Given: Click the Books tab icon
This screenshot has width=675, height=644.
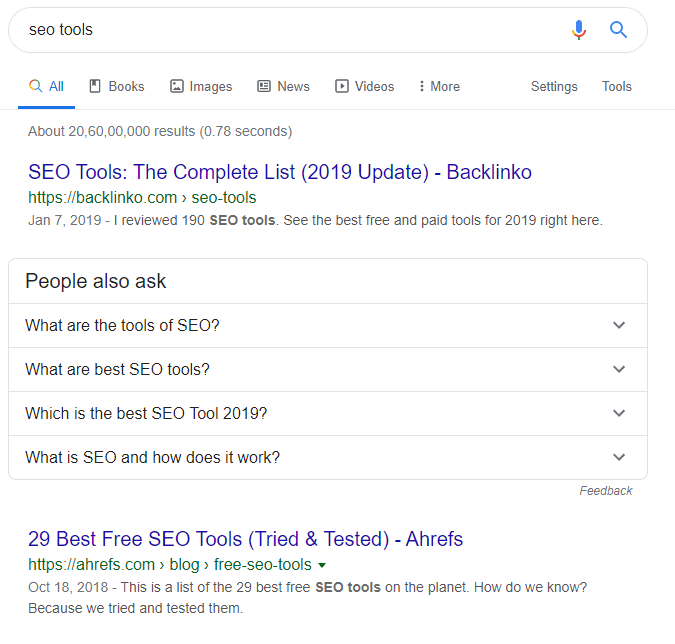Looking at the screenshot, I should (96, 87).
